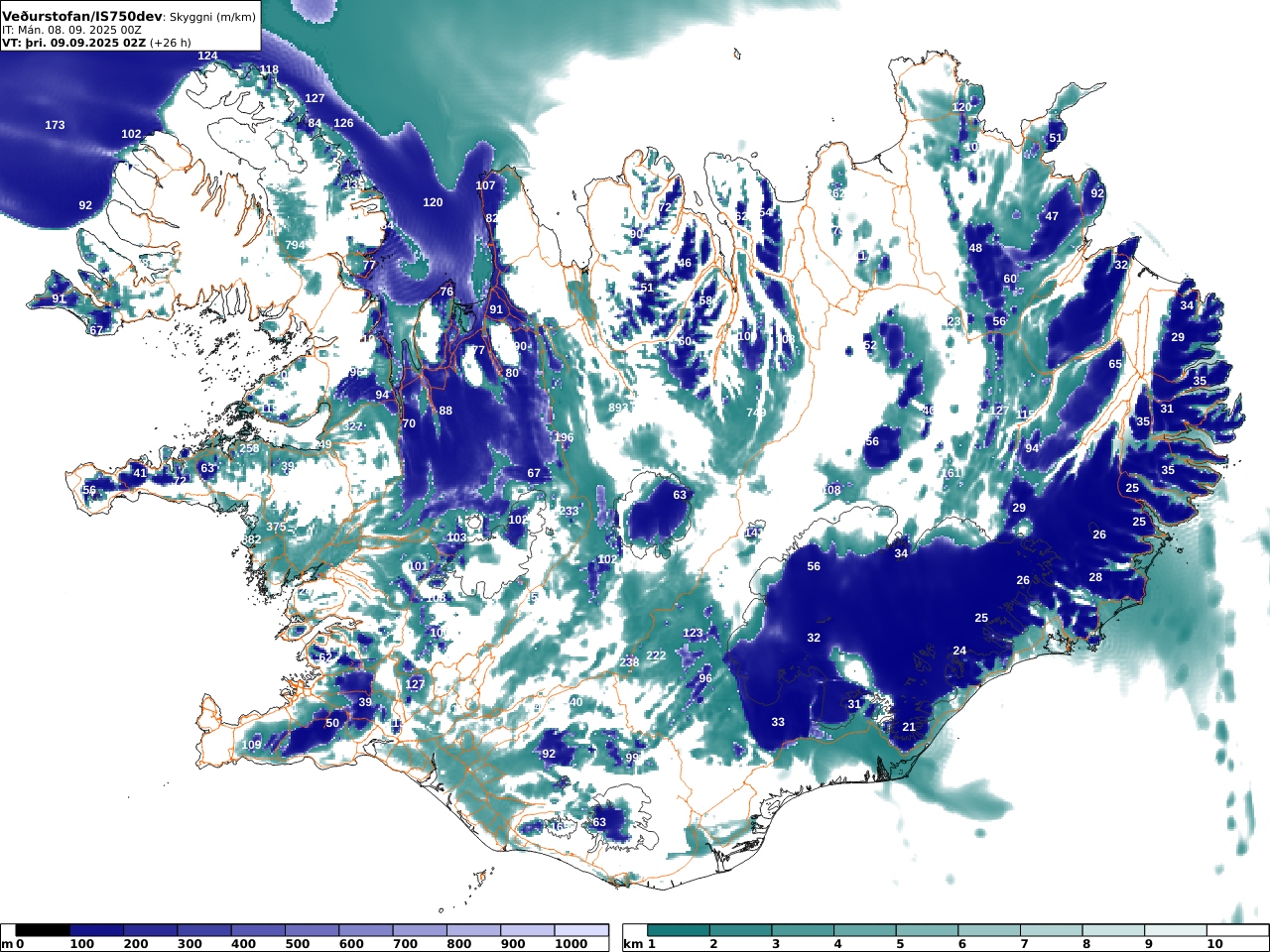1270x952 pixels.
Task: Click the white 9–10 km legend swatch
Action: coord(1175,930)
